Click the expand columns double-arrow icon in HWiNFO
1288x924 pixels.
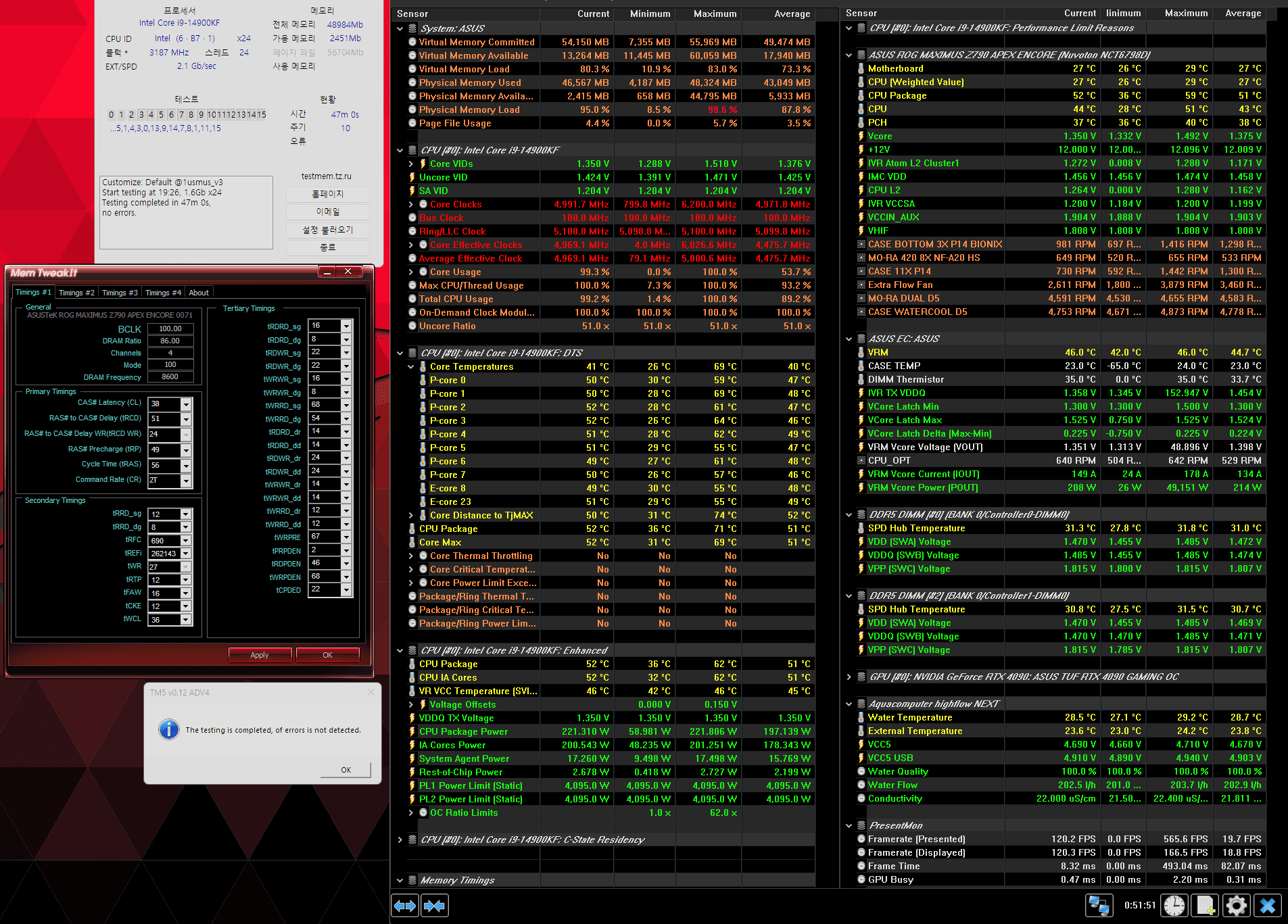(405, 906)
